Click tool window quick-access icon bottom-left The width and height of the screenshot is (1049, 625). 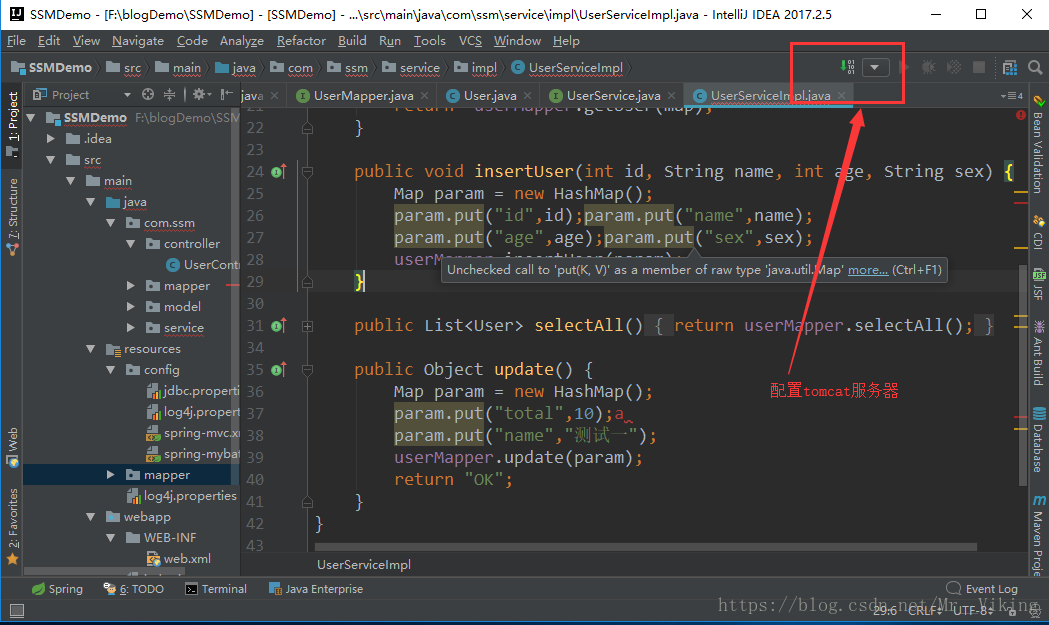[x=17, y=610]
